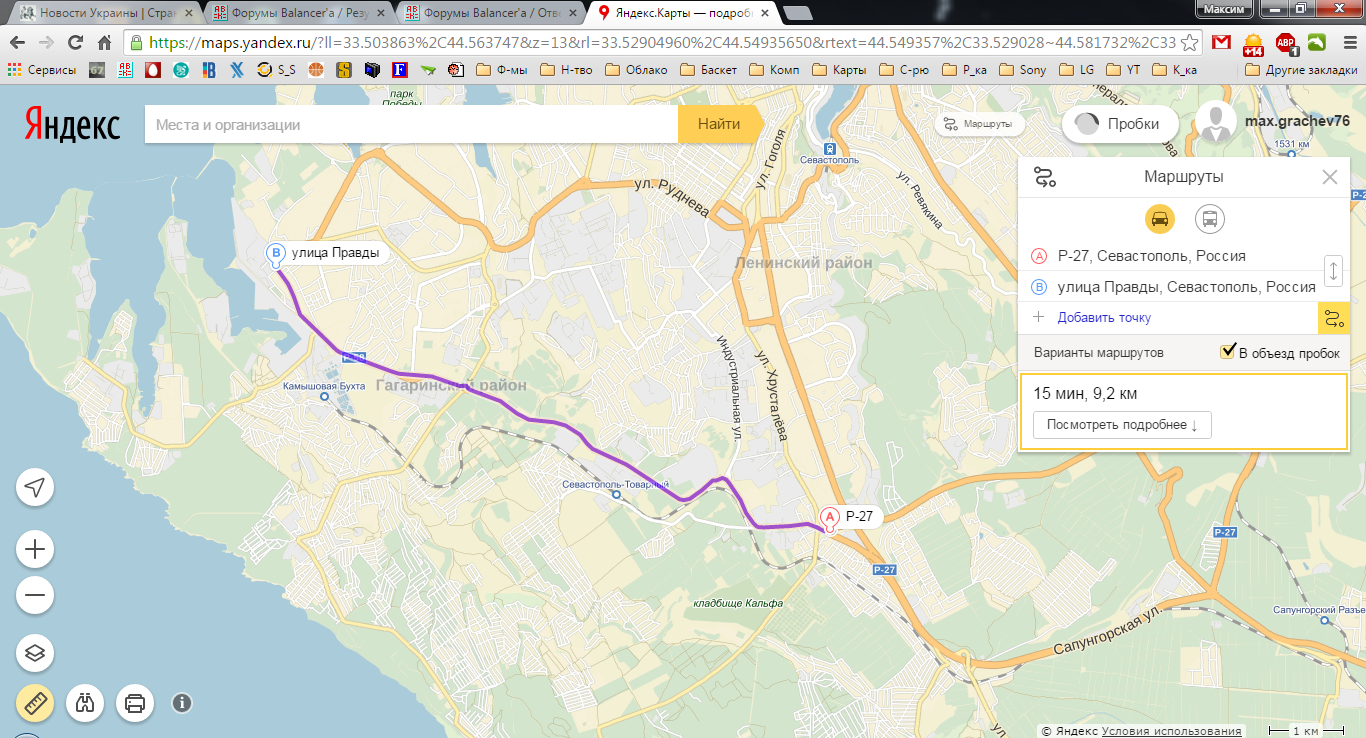
Task: Expand 'Посмотреть подробнее' route details
Action: click(x=1122, y=424)
